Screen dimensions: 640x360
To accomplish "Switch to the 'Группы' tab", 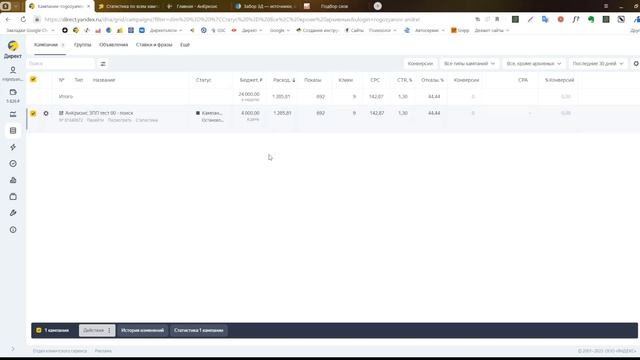I will pos(82,44).
